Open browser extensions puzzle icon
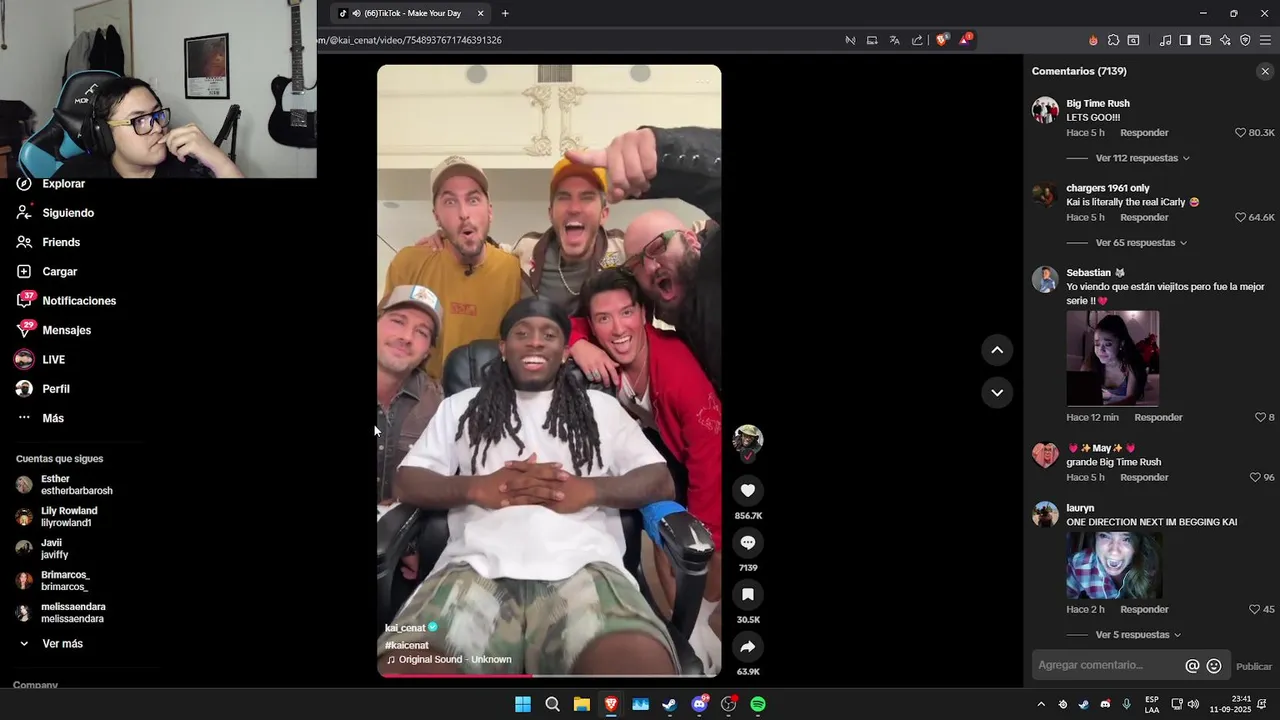 pyautogui.click(x=1113, y=40)
